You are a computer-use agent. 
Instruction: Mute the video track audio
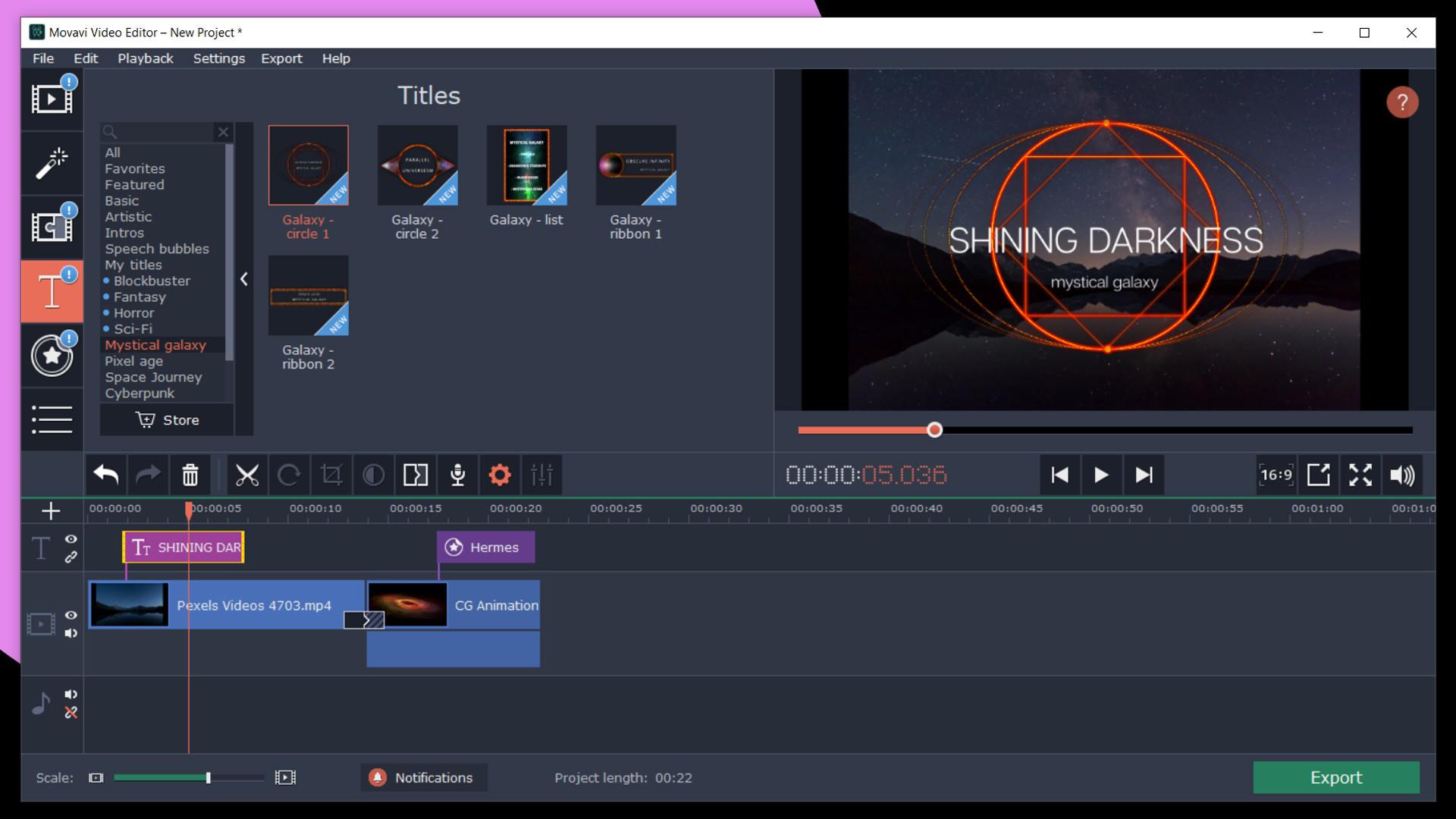71,634
